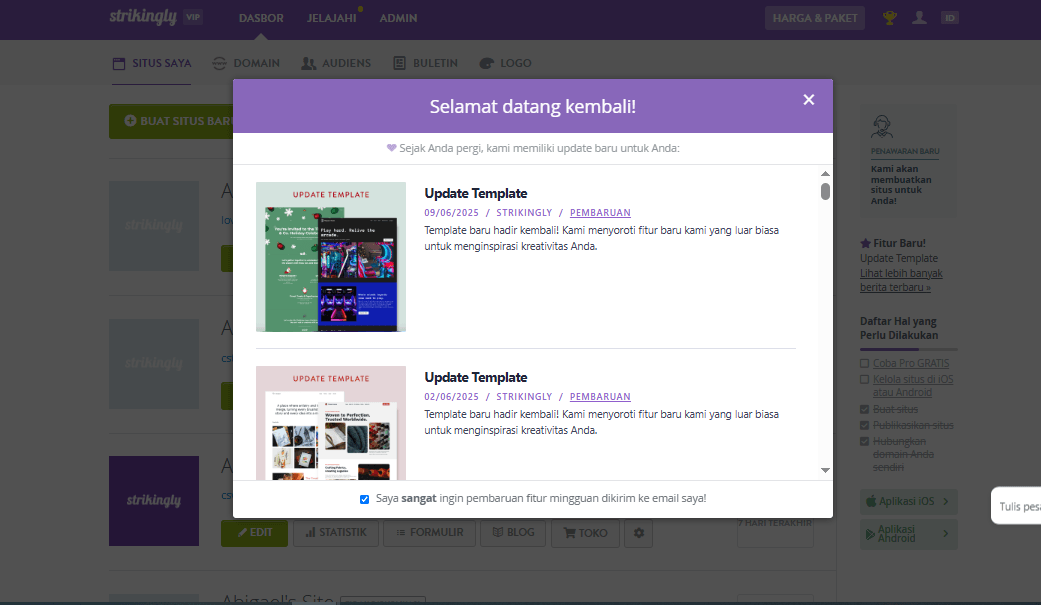Click Lihat lebih banyak berita terbaru link
1041x605 pixels.
click(901, 280)
